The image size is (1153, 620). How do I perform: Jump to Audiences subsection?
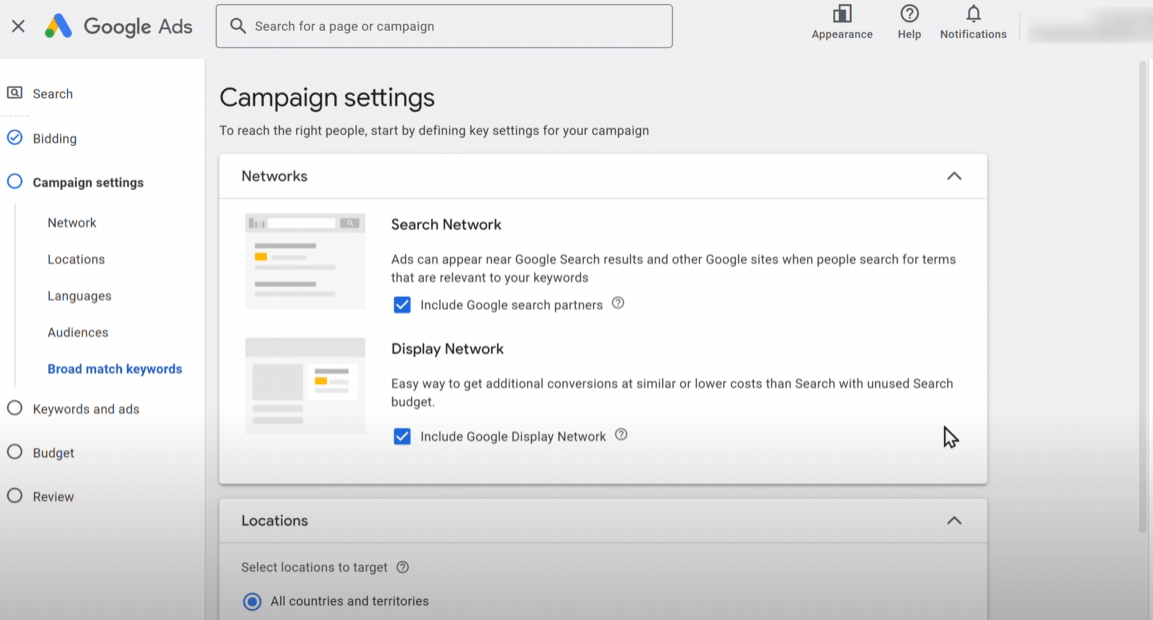point(78,332)
